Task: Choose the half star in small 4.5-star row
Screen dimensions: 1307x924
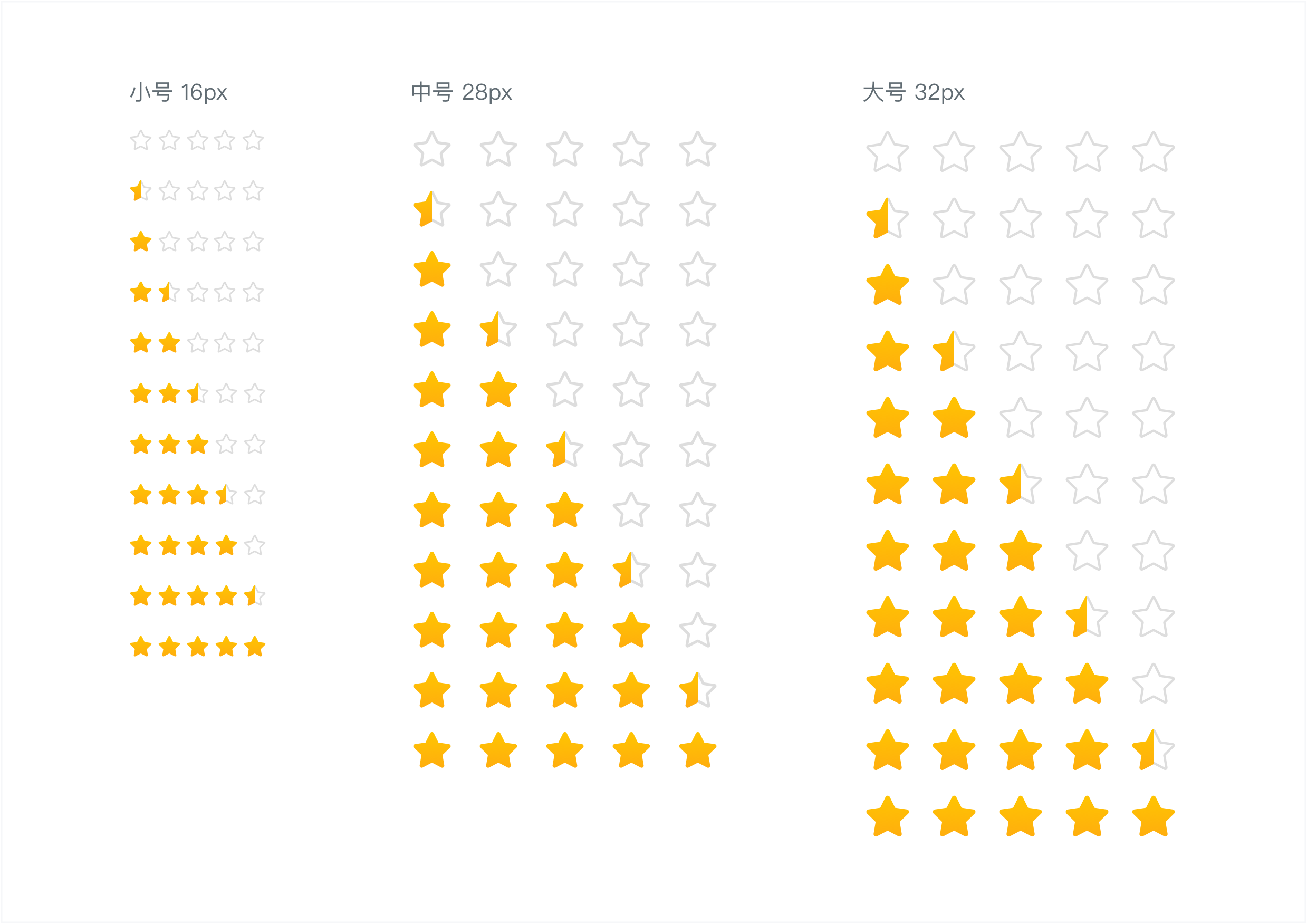Action: [x=254, y=596]
